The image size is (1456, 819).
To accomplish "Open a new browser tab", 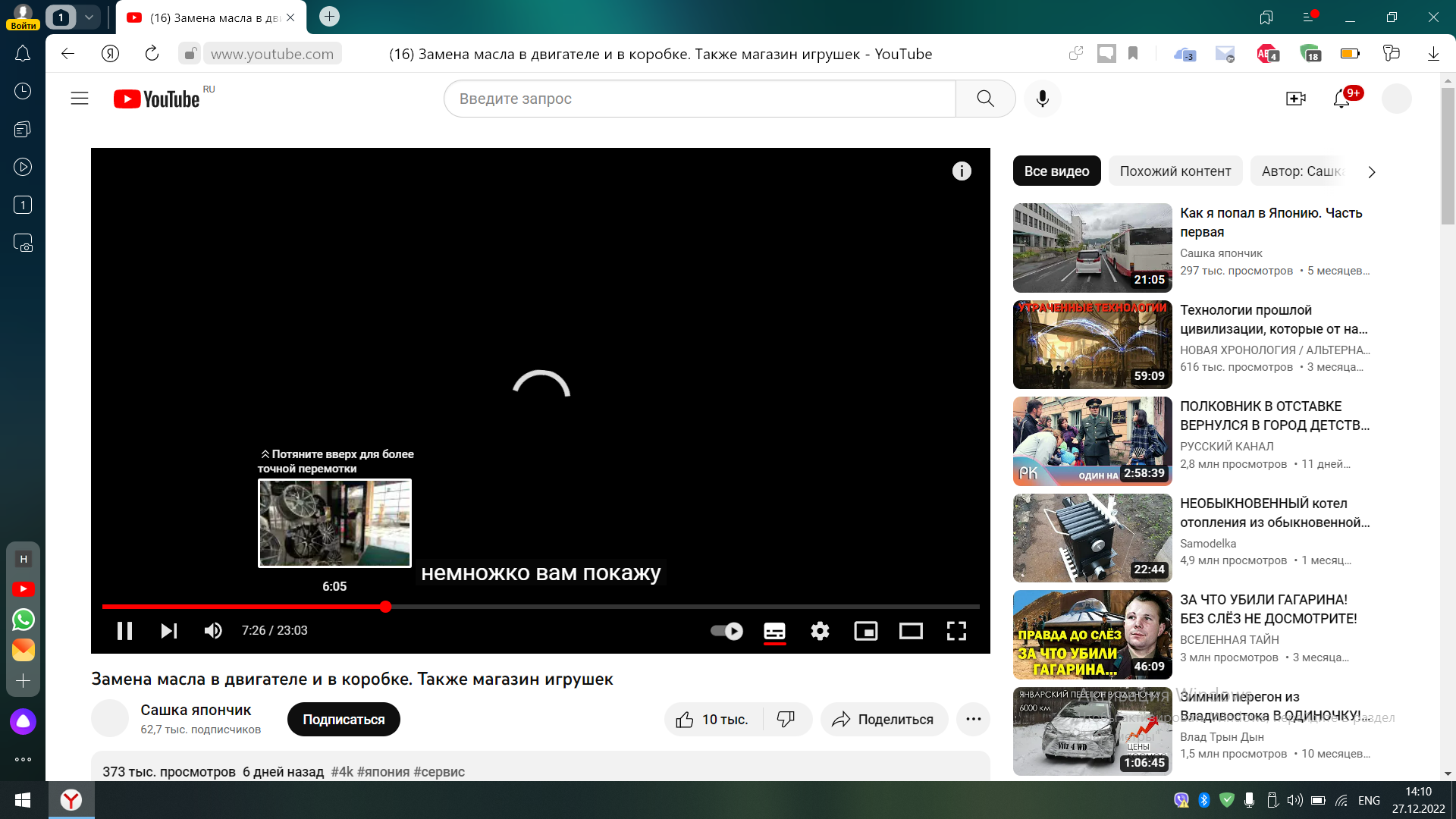I will pos(329,17).
